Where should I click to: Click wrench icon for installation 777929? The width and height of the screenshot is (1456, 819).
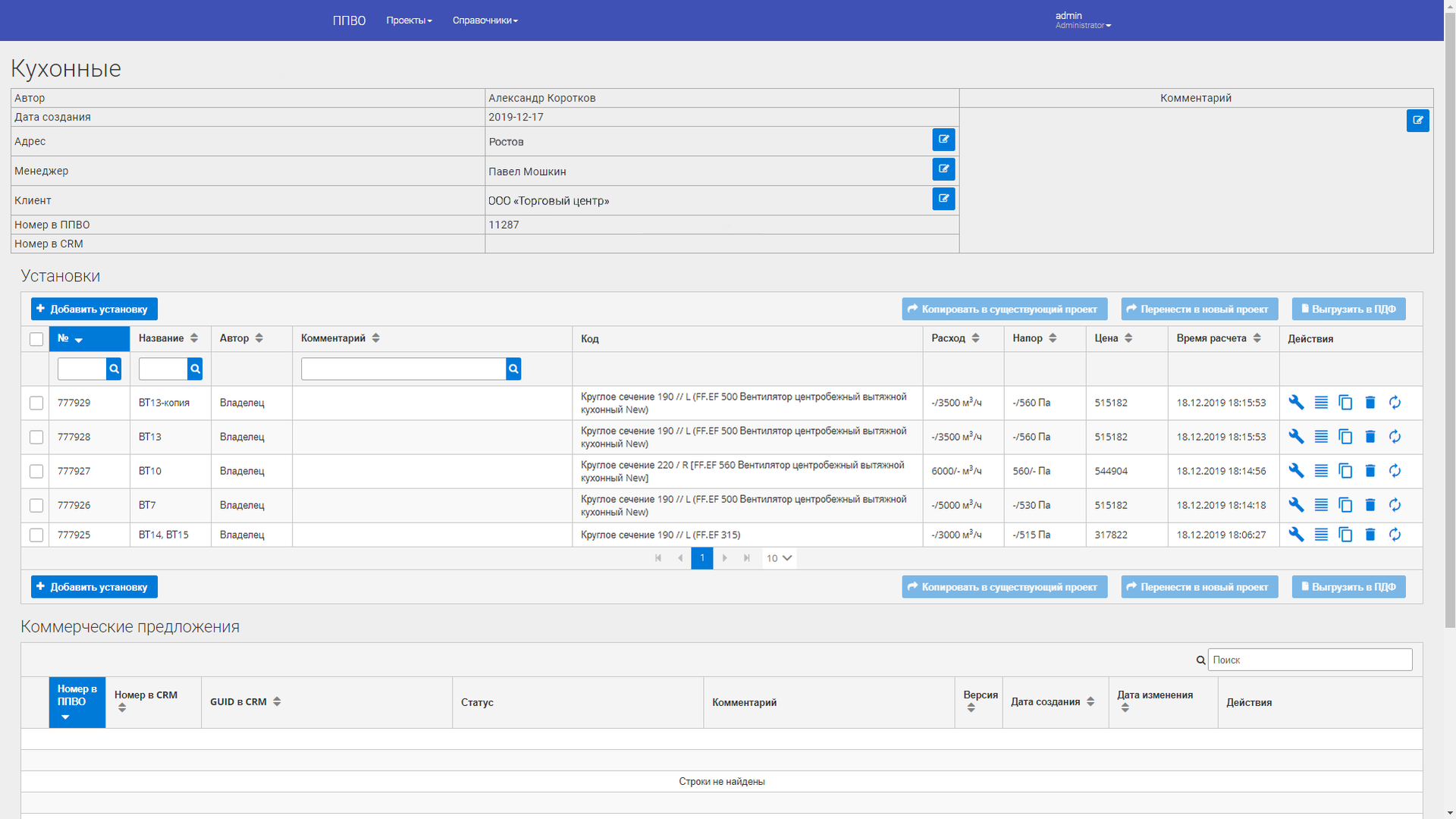tap(1296, 403)
